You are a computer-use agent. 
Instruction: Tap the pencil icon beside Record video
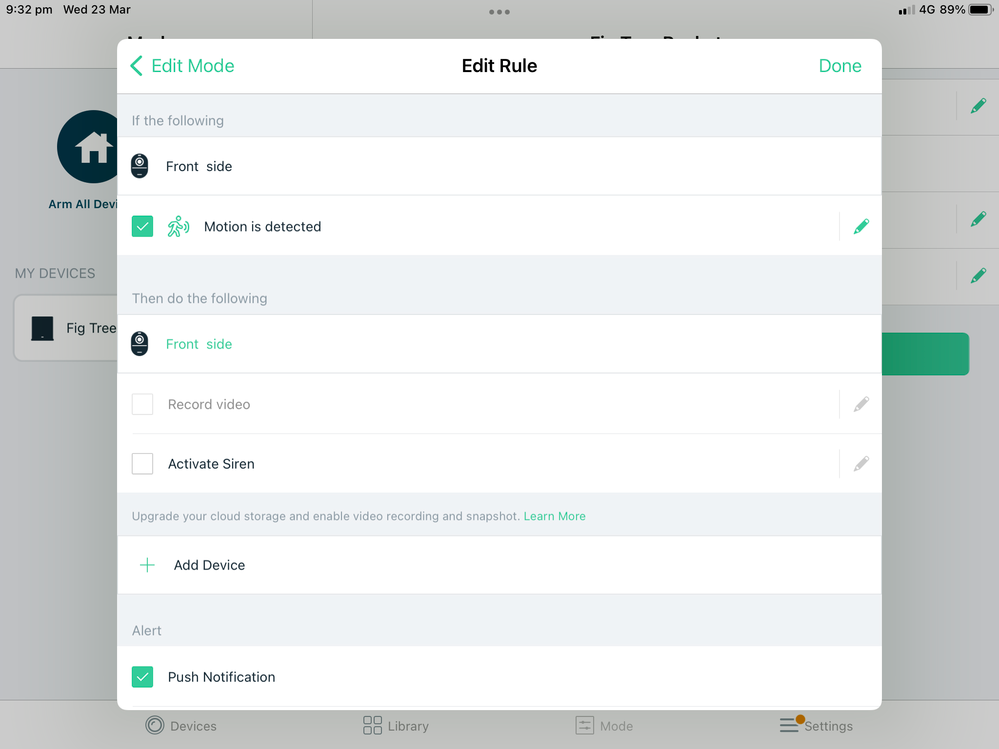(861, 404)
